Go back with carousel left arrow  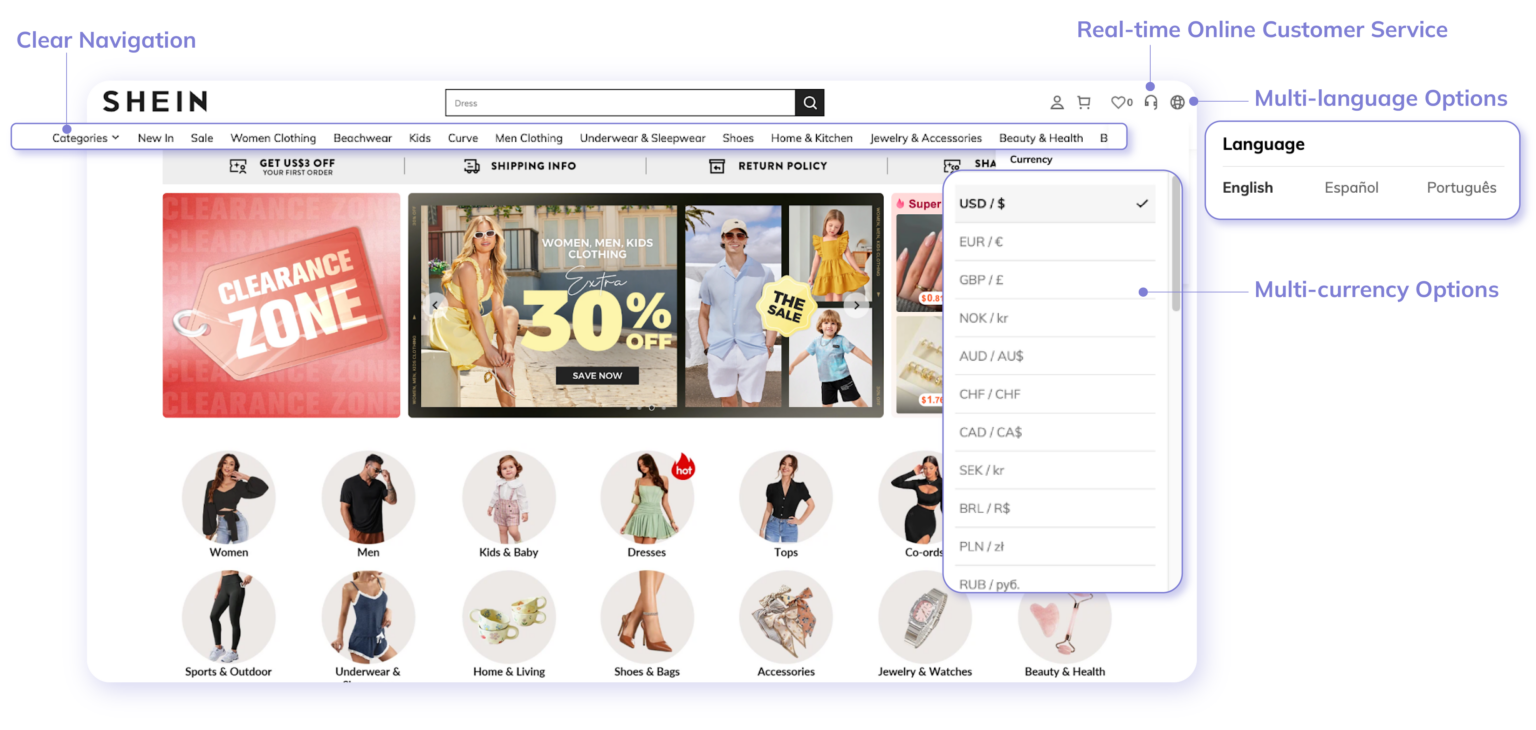pos(434,305)
